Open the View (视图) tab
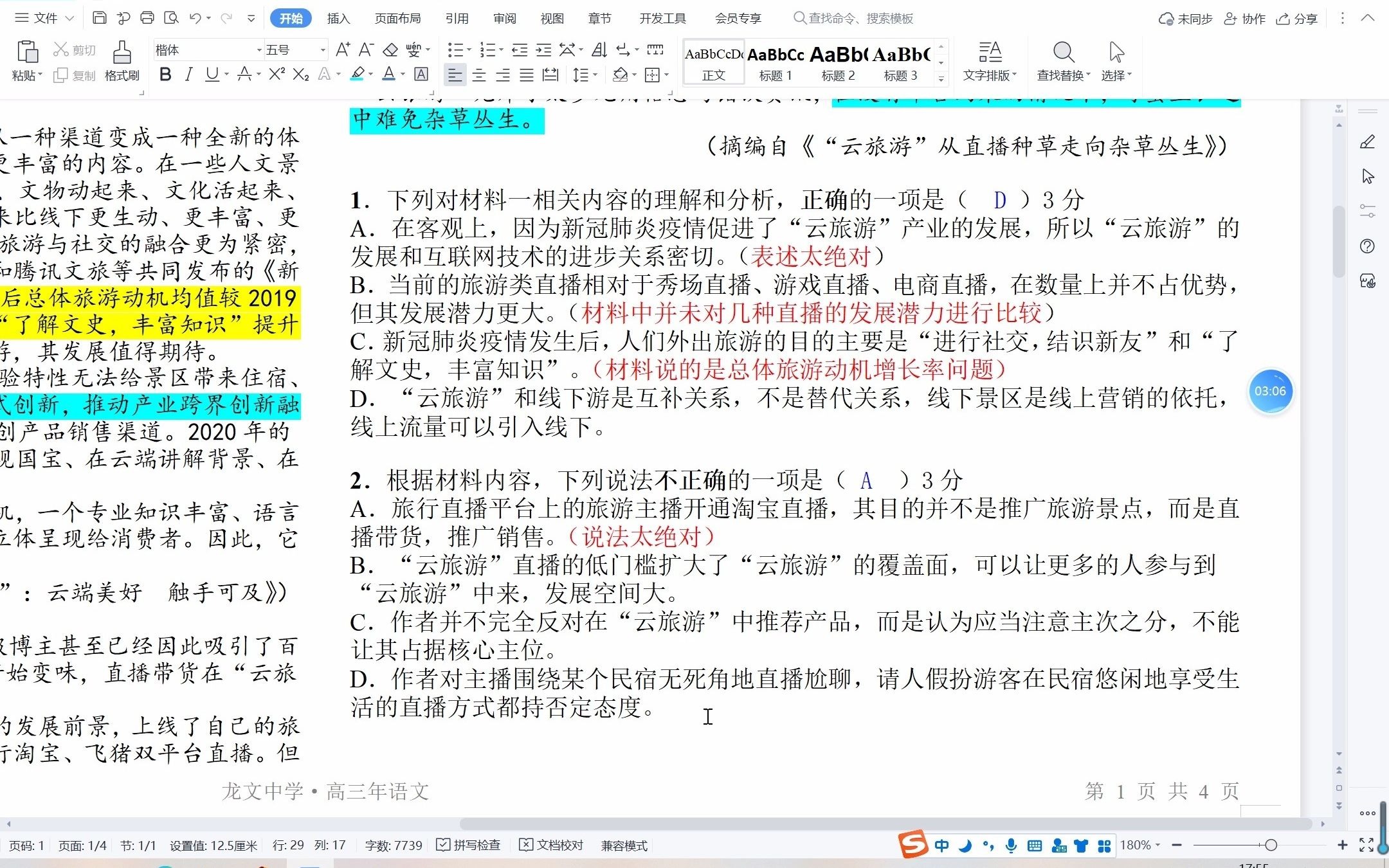 pos(552,19)
